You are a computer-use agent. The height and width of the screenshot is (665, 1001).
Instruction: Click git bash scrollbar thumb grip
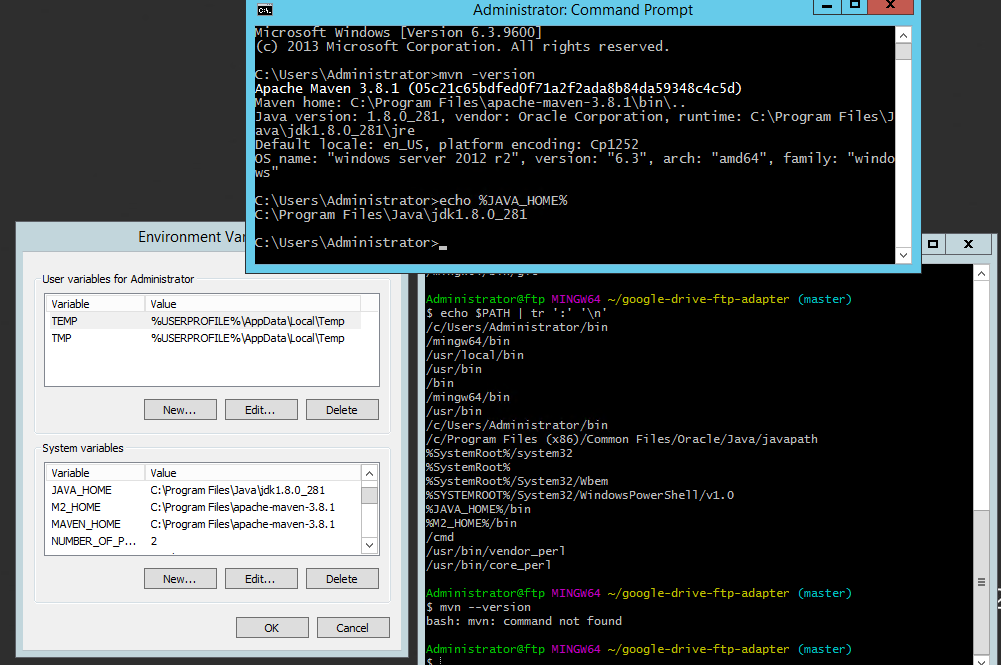[x=981, y=582]
